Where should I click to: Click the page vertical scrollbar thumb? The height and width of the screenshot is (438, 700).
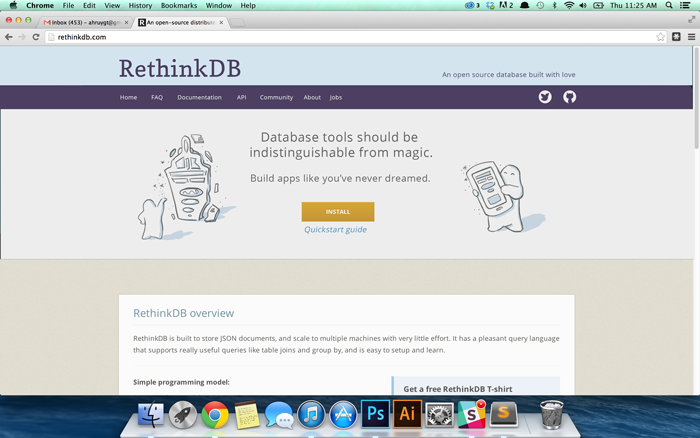696,98
